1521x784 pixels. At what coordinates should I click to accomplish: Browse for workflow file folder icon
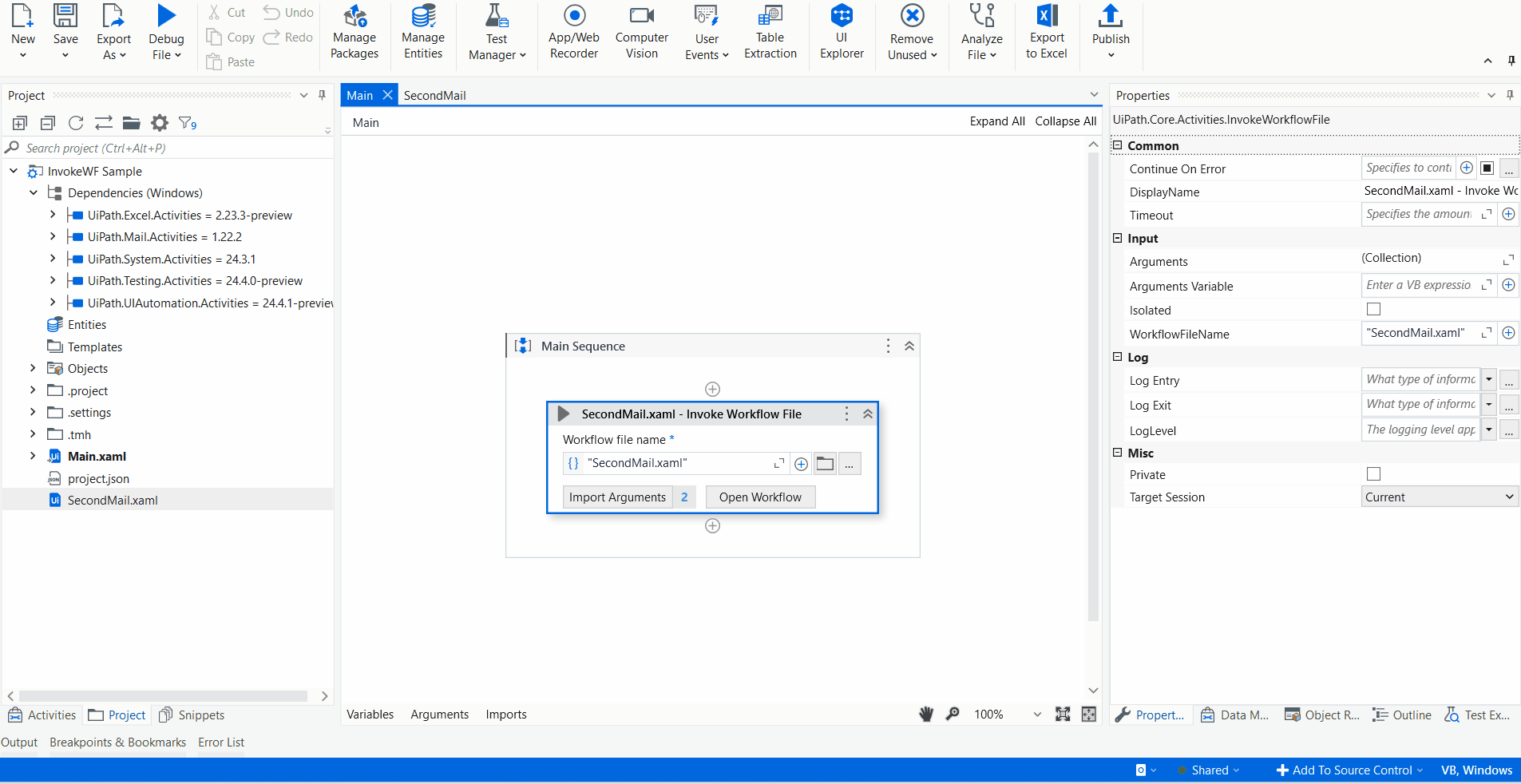[x=825, y=464]
